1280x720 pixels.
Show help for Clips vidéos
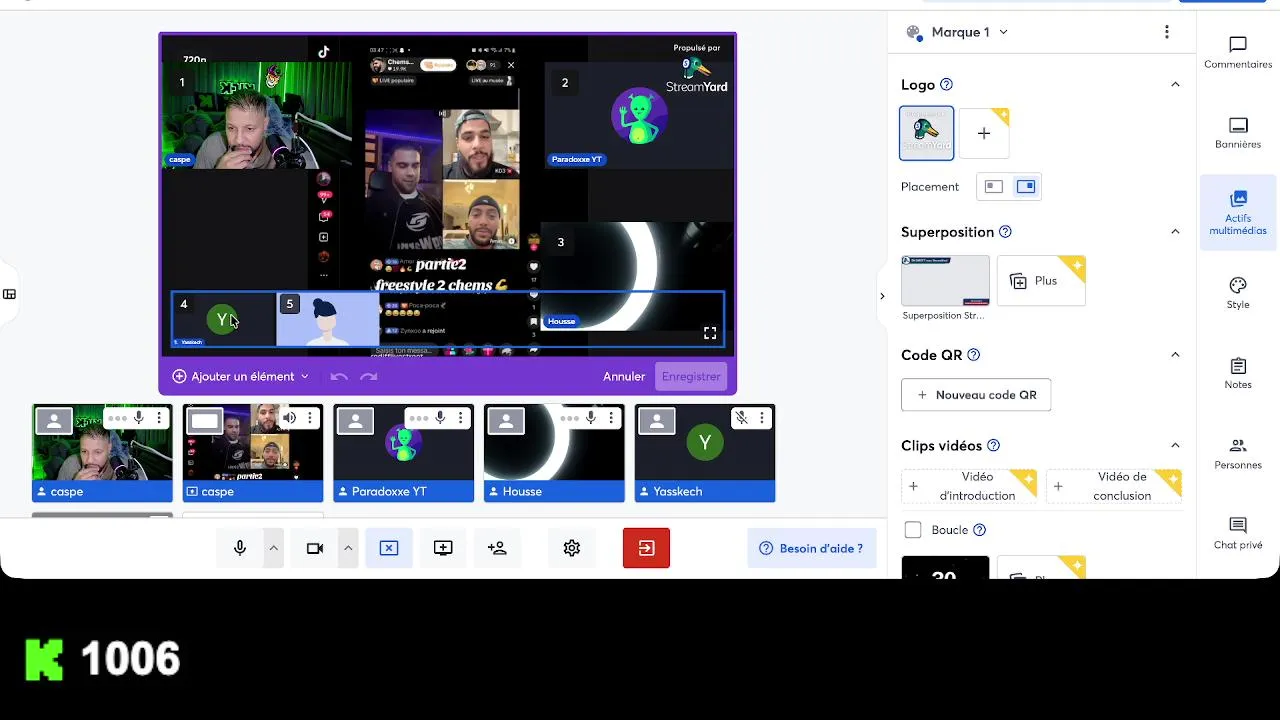pos(993,446)
